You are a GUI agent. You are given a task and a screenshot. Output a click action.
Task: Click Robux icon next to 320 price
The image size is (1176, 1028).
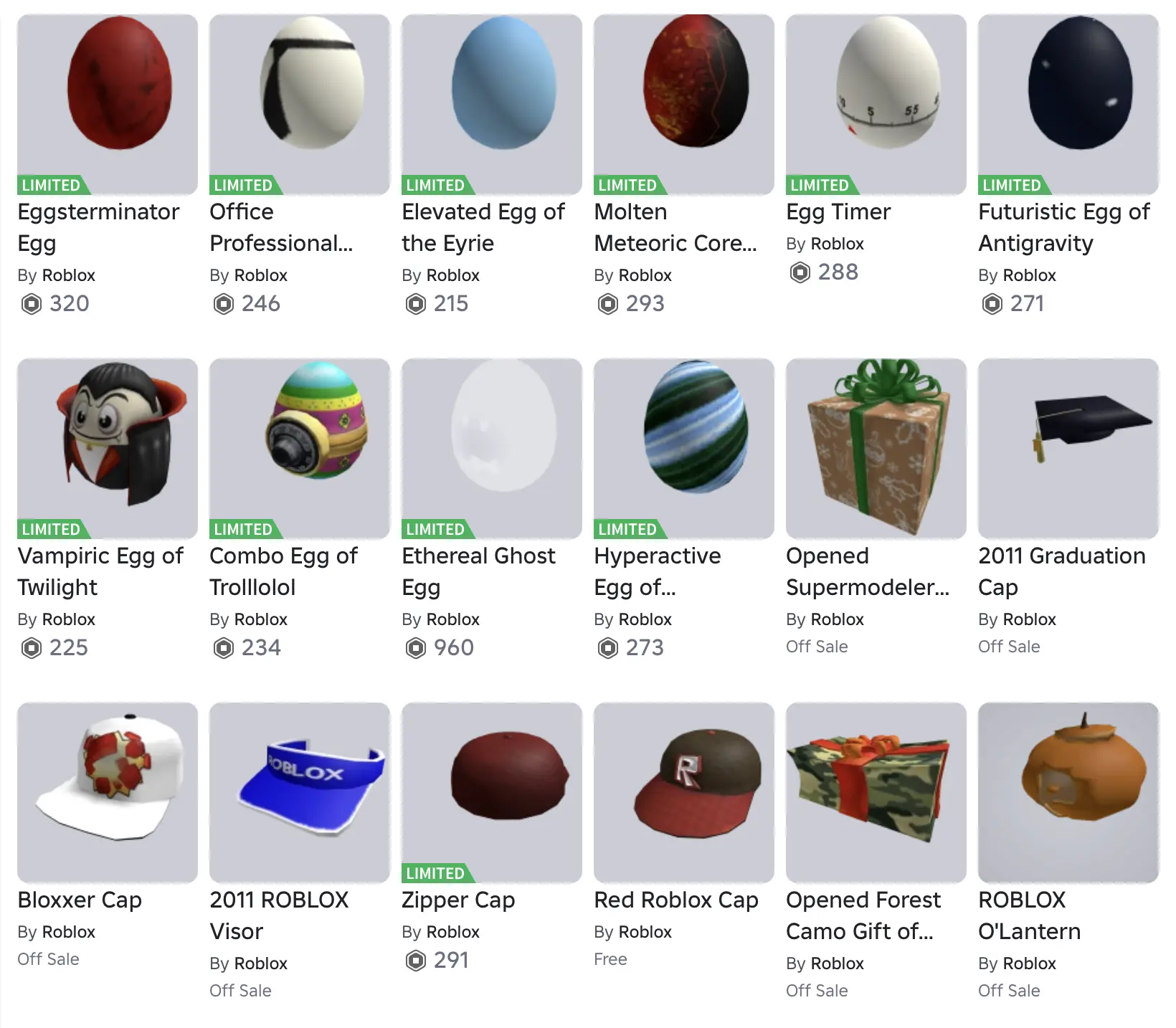point(32,304)
